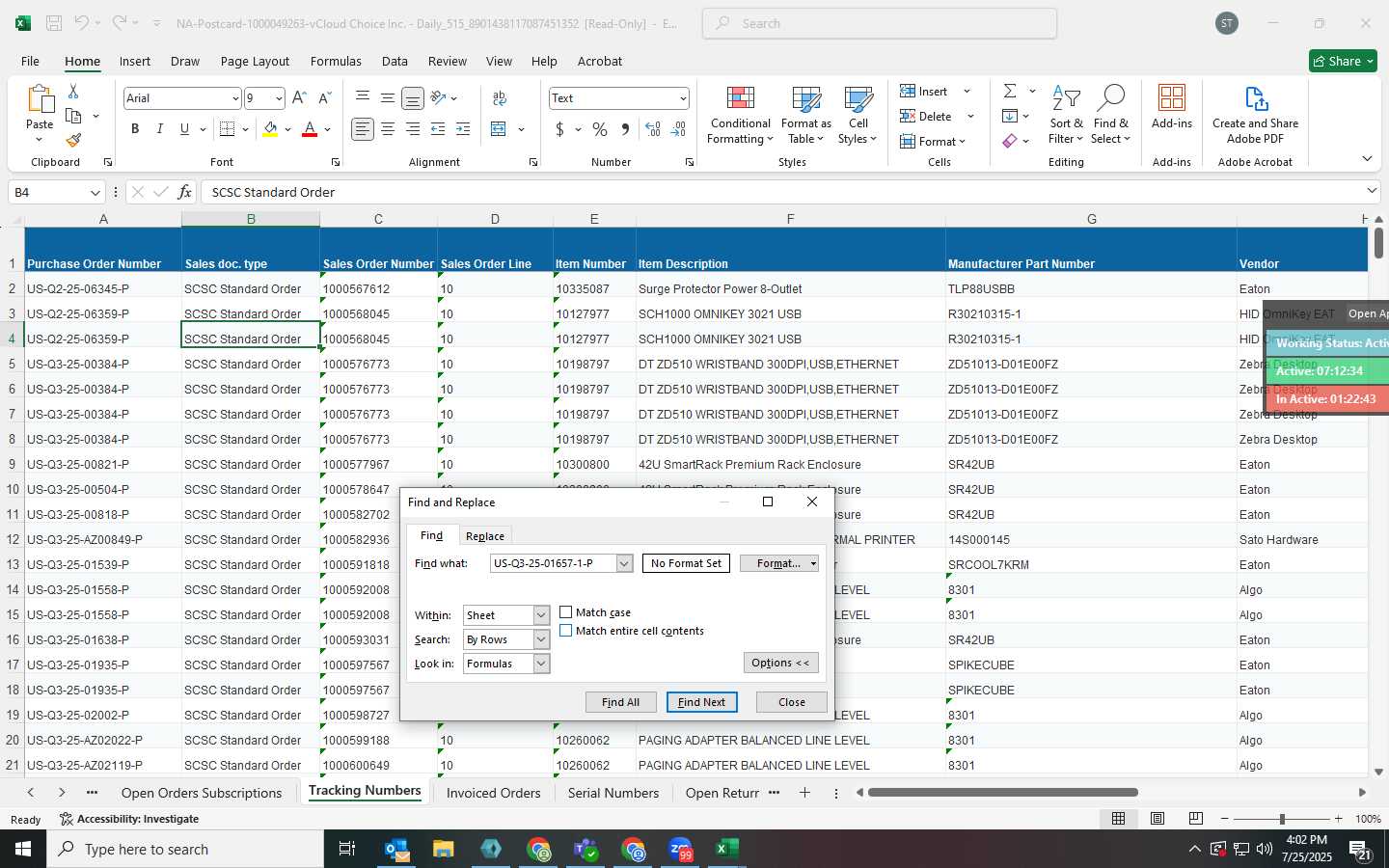
Task: Enable the Match case checkbox
Action: click(566, 612)
